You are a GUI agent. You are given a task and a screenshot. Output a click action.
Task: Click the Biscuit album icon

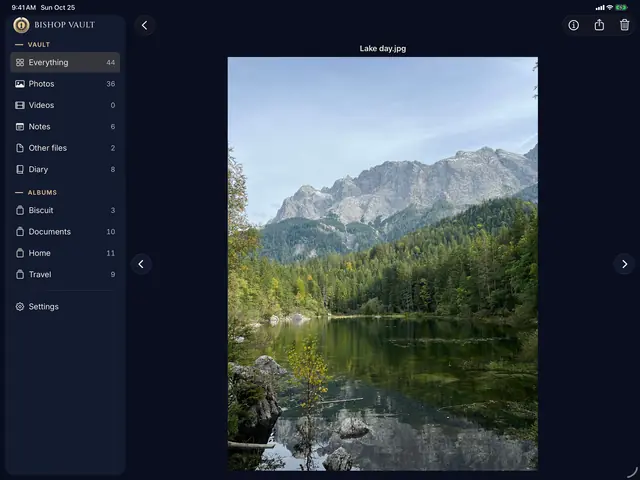(20, 210)
